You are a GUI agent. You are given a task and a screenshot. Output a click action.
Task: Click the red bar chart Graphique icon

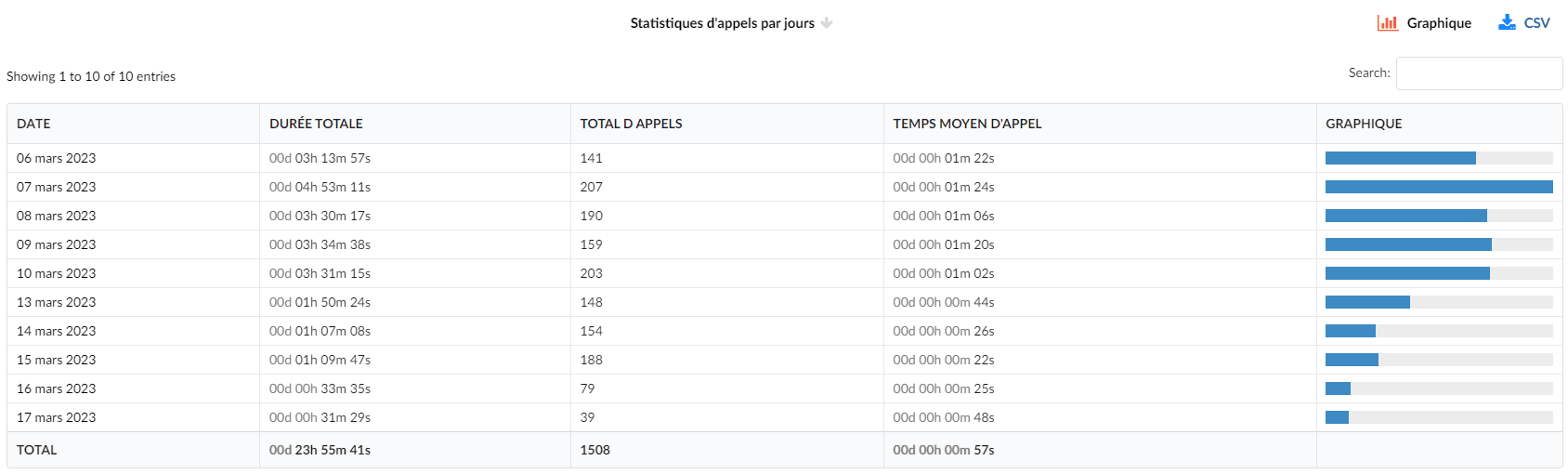tap(1387, 23)
